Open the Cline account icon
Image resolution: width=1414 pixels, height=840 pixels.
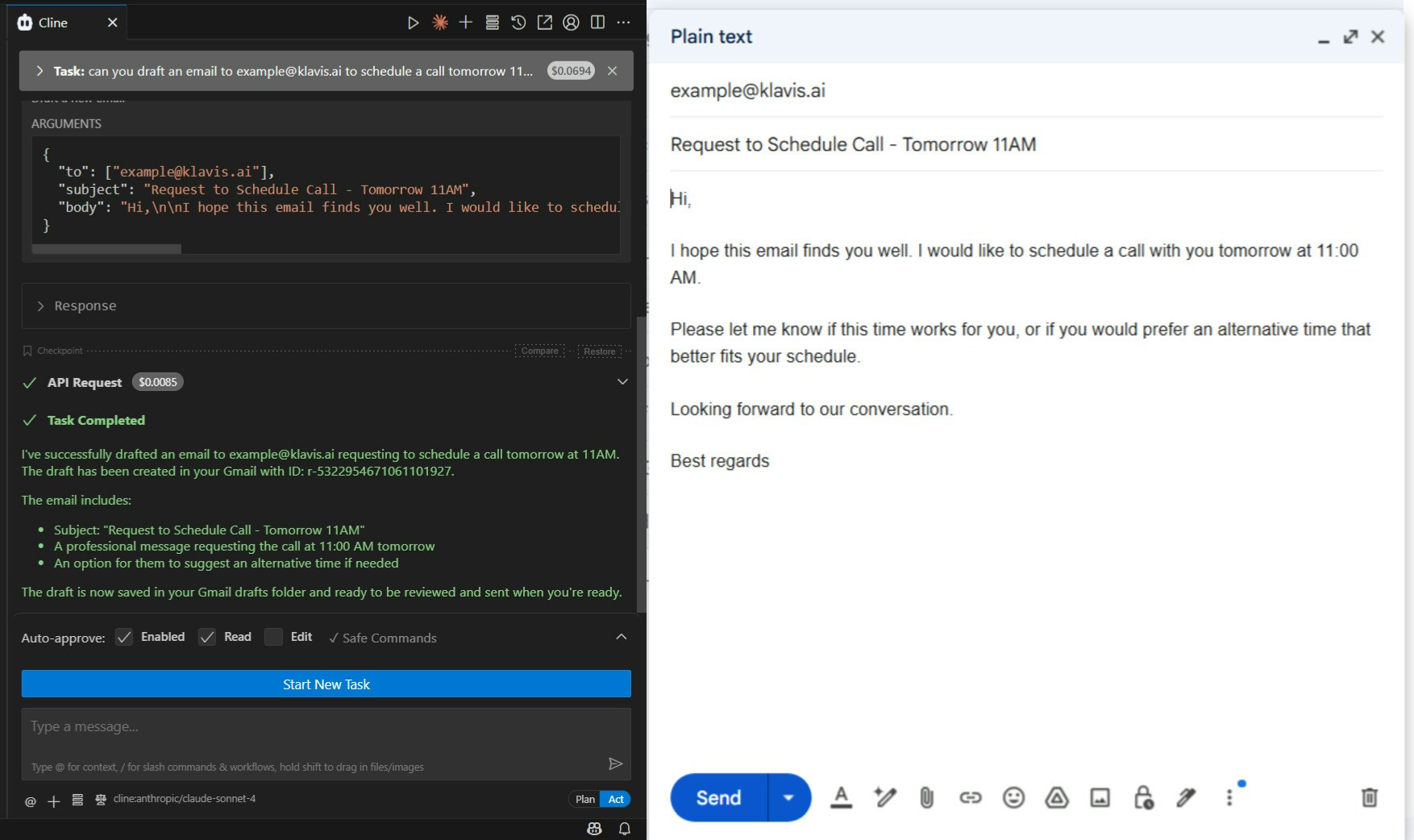571,23
